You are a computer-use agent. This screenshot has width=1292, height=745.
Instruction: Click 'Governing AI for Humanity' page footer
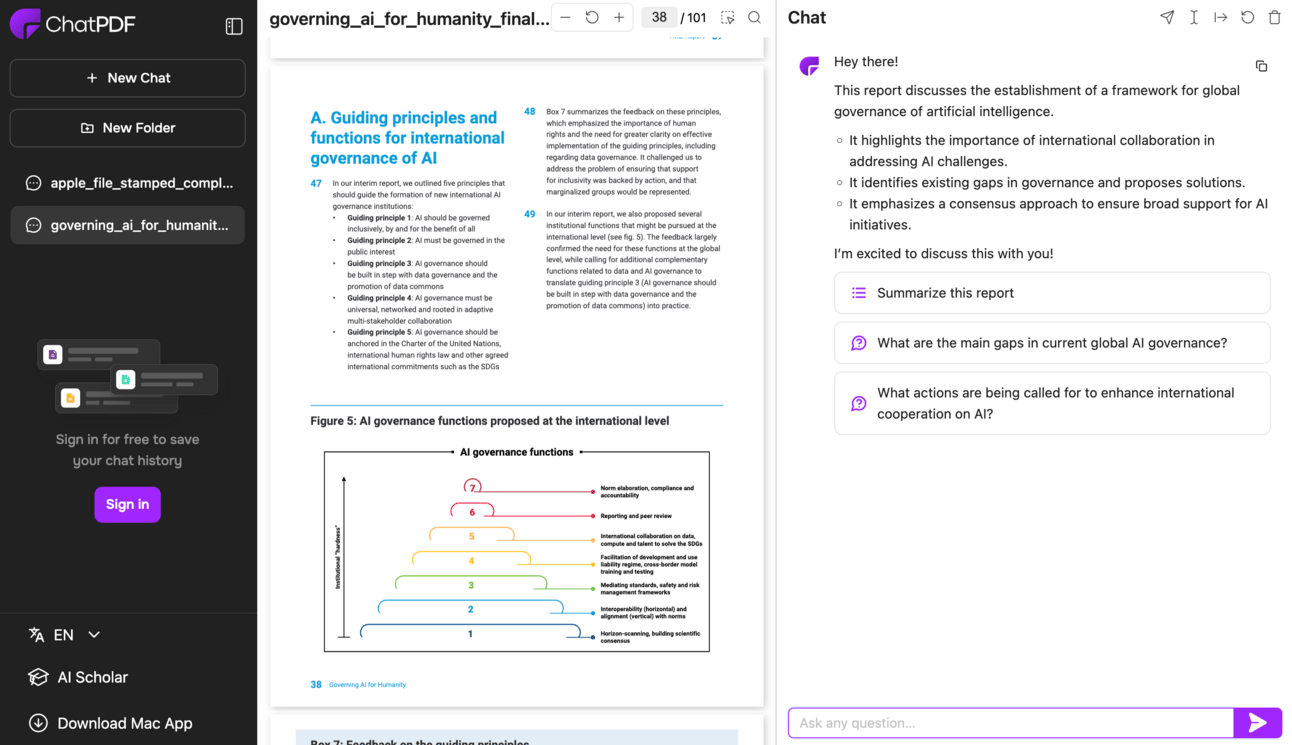coord(367,685)
